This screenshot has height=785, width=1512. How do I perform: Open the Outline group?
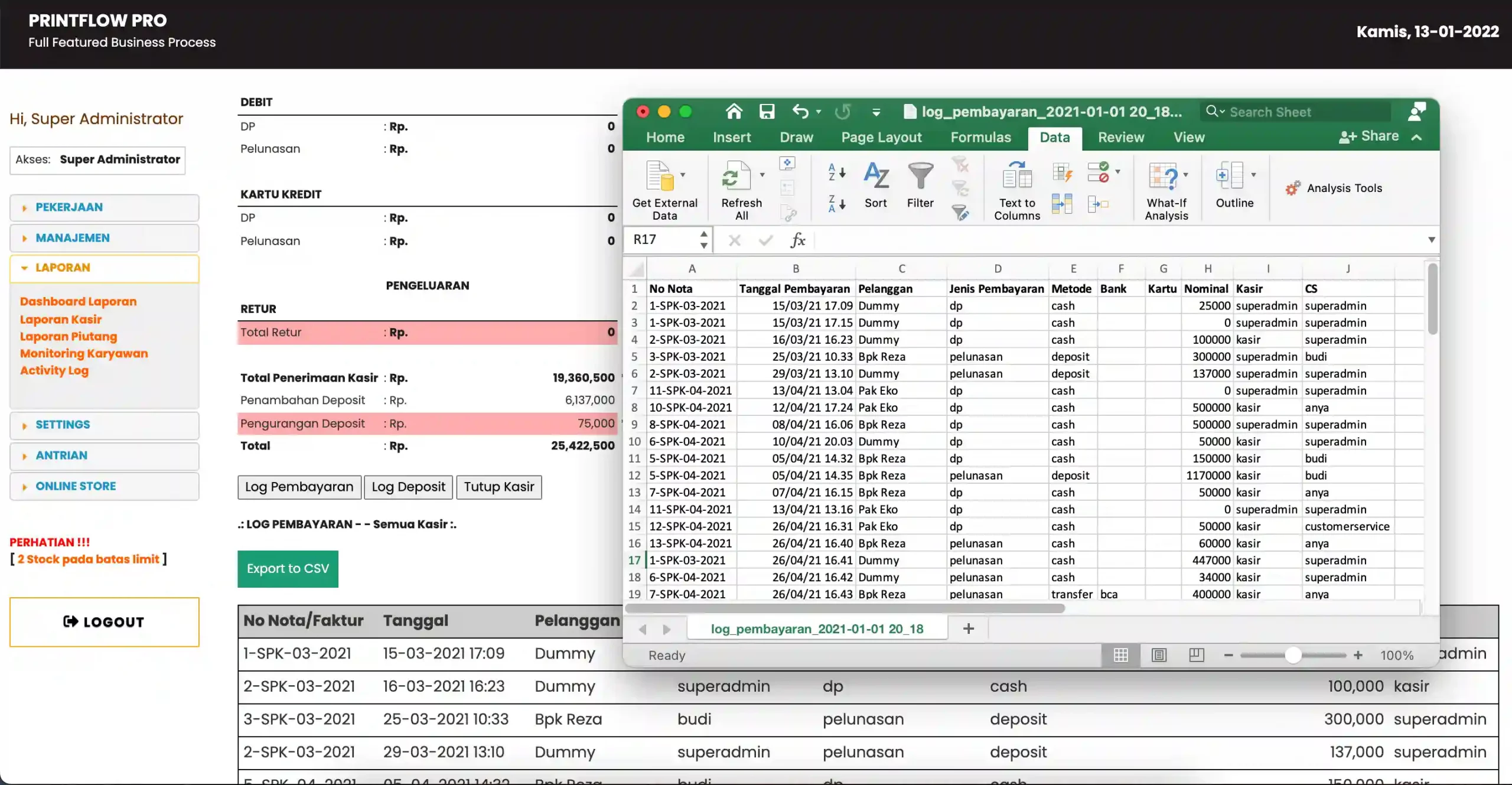[x=1234, y=185]
